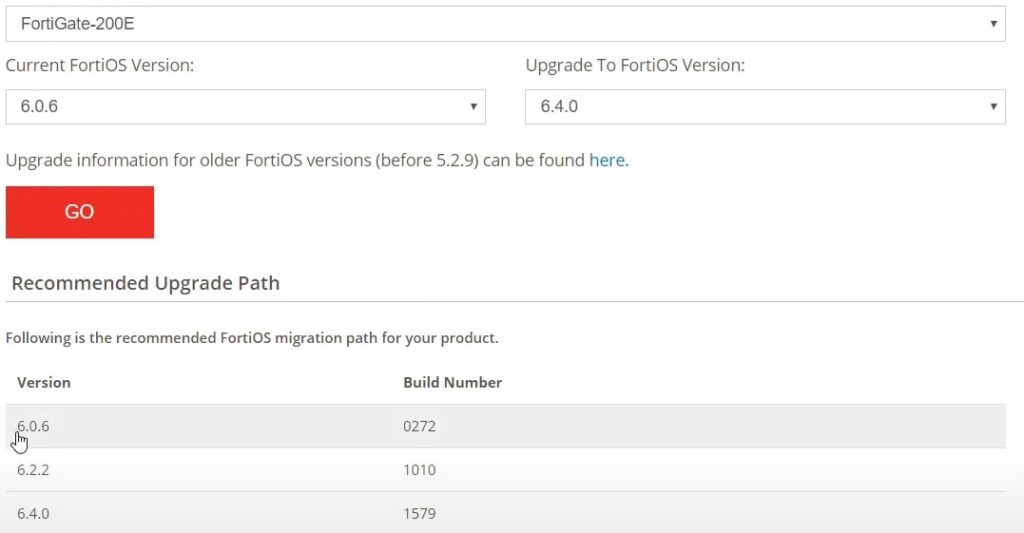1024x533 pixels.
Task: Click 'Following is the recommended FortiOS migration path' text
Action: tap(252, 338)
